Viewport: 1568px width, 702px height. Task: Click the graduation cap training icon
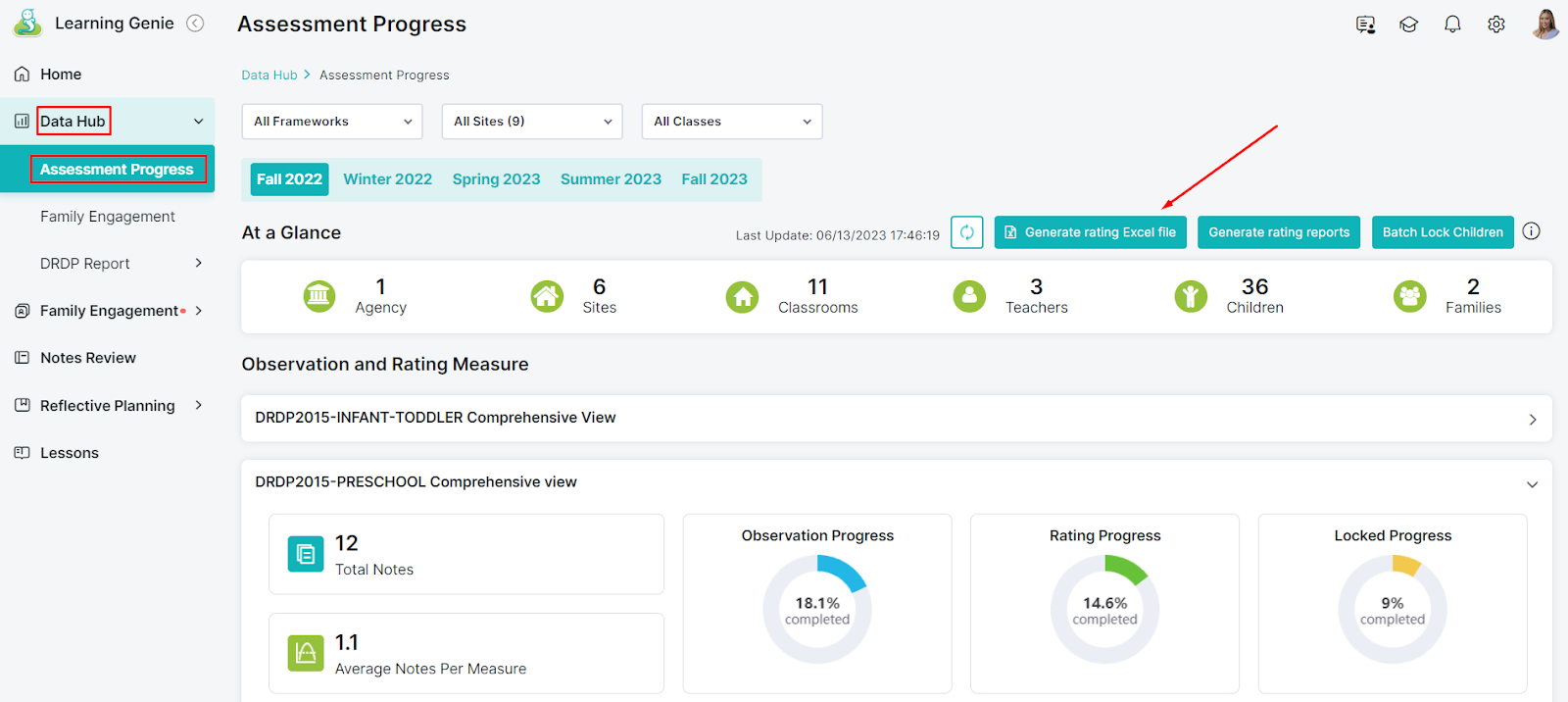click(x=1408, y=25)
